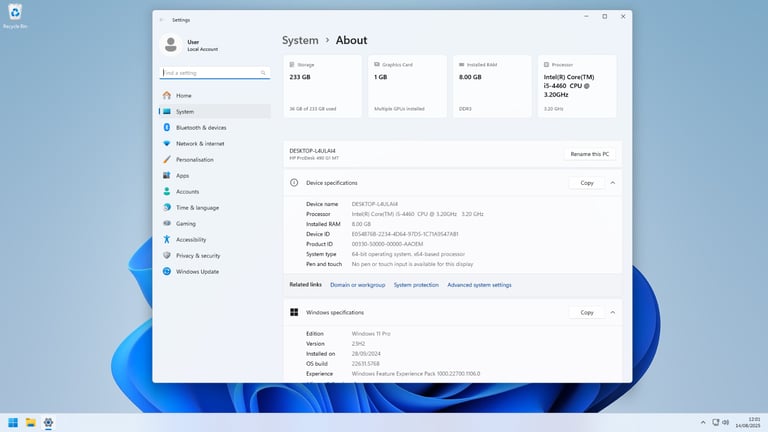Click the Settings back arrow
Image resolution: width=768 pixels, height=432 pixels.
point(162,20)
